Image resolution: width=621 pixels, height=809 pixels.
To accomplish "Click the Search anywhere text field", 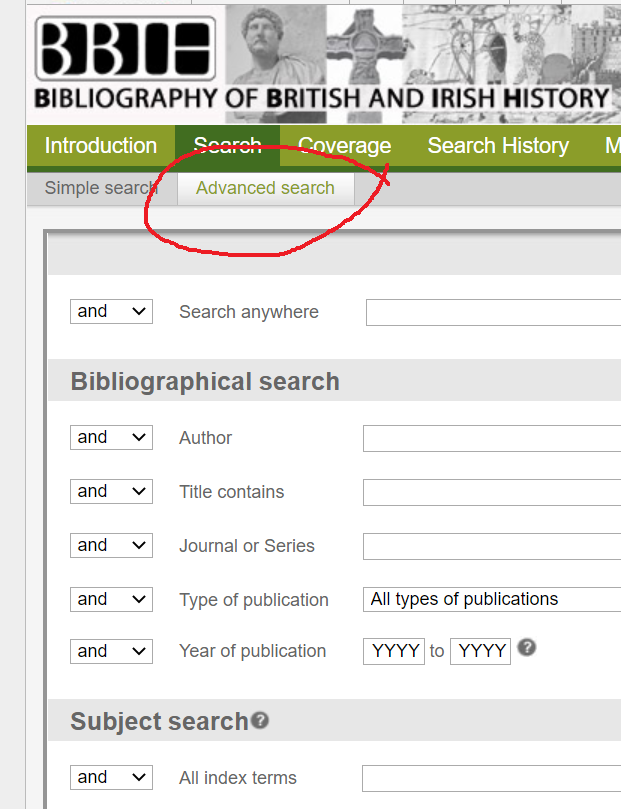I will (x=493, y=313).
